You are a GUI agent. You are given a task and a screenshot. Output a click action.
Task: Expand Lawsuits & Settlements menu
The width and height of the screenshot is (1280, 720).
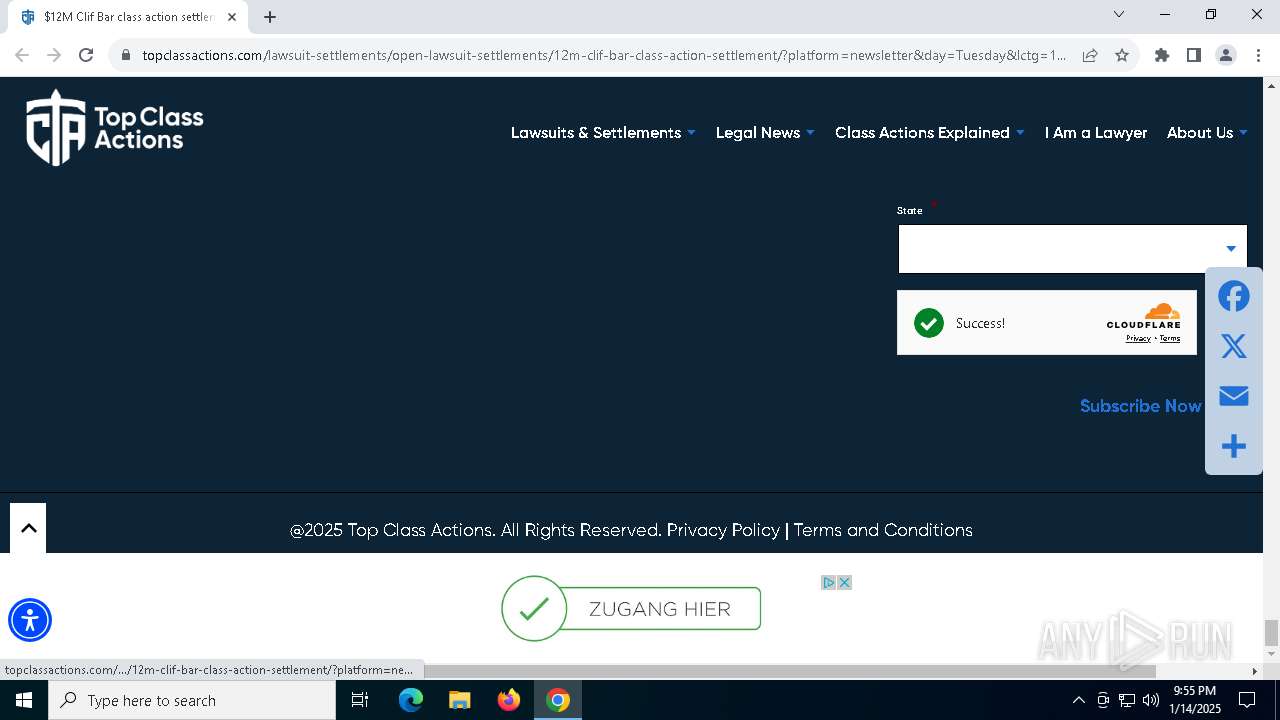(x=603, y=132)
